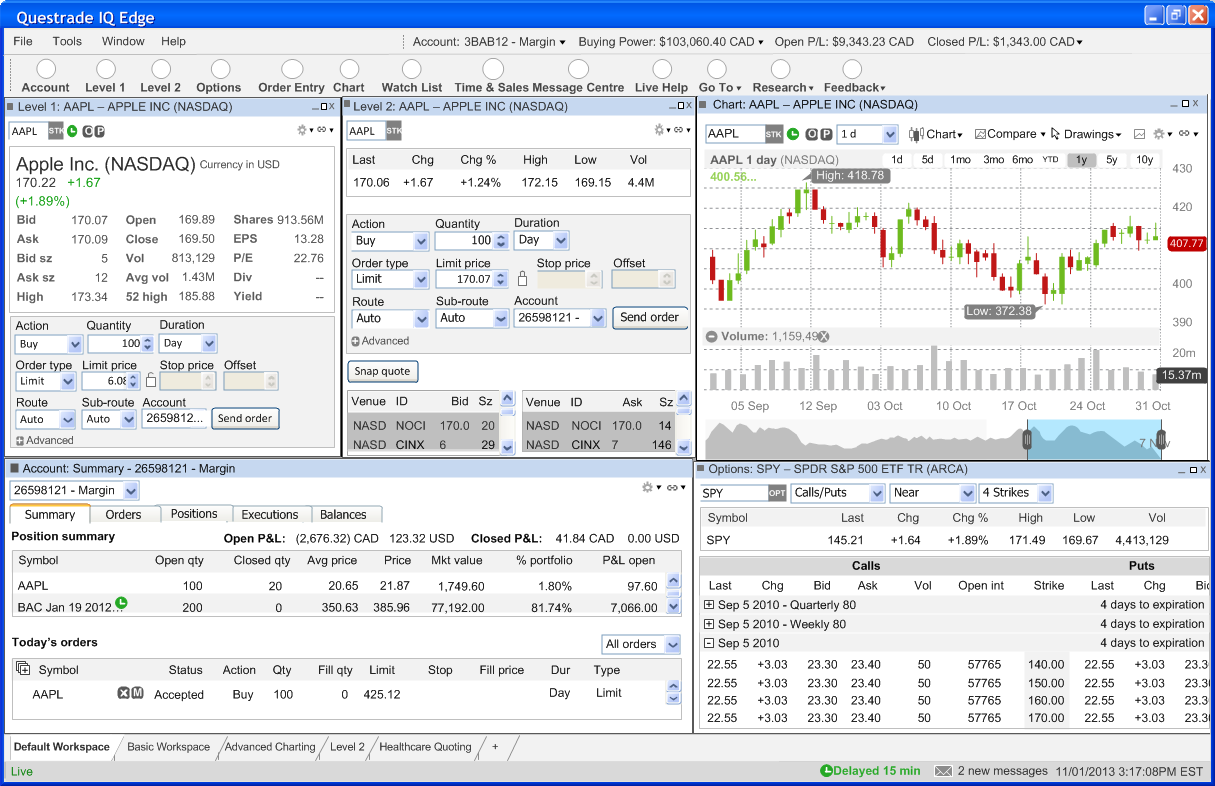Select the 5y chart range button

[1112, 160]
